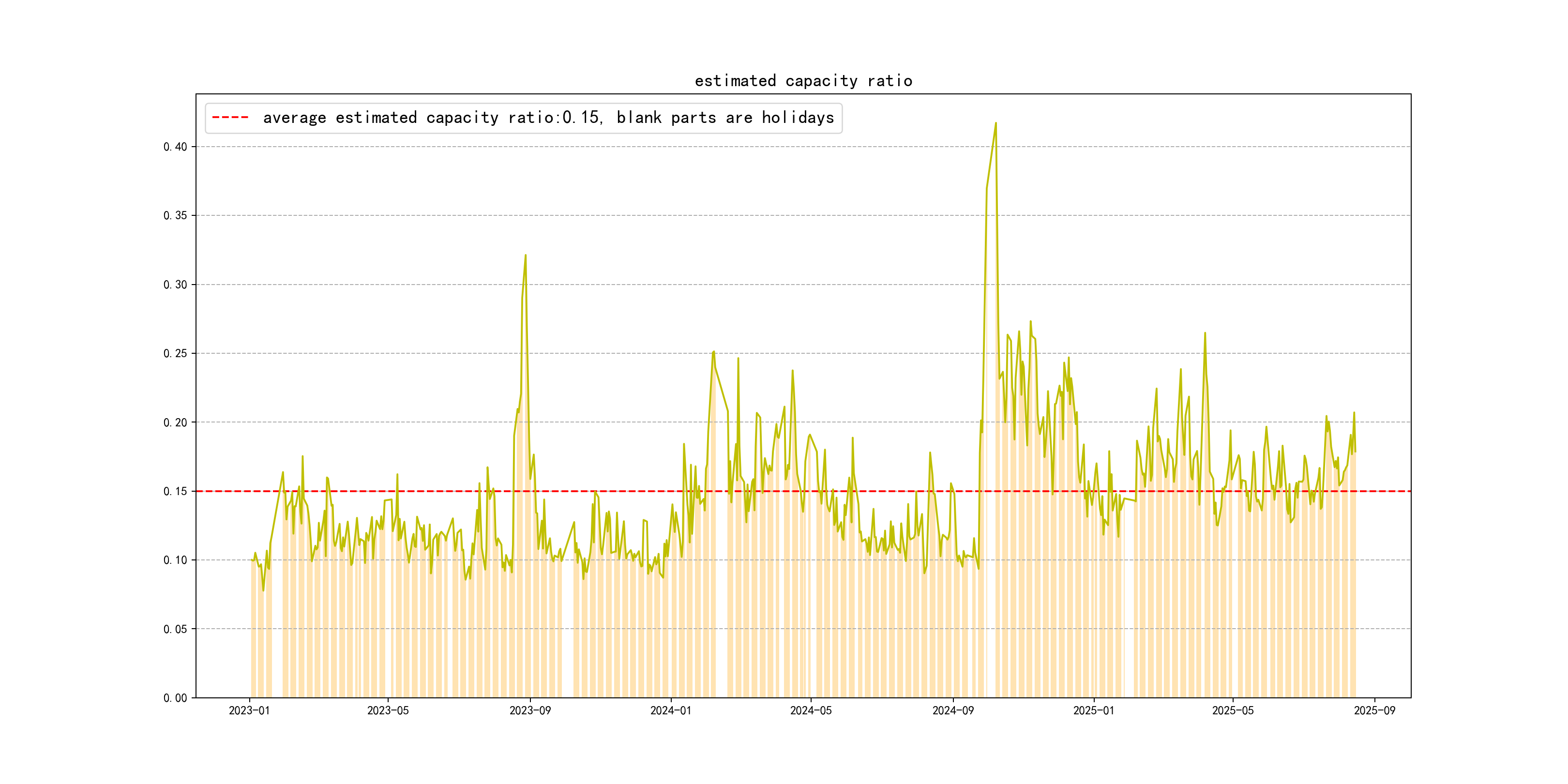1568x784 pixels.
Task: Click the 0.40 y-axis tick label
Action: 175,147
